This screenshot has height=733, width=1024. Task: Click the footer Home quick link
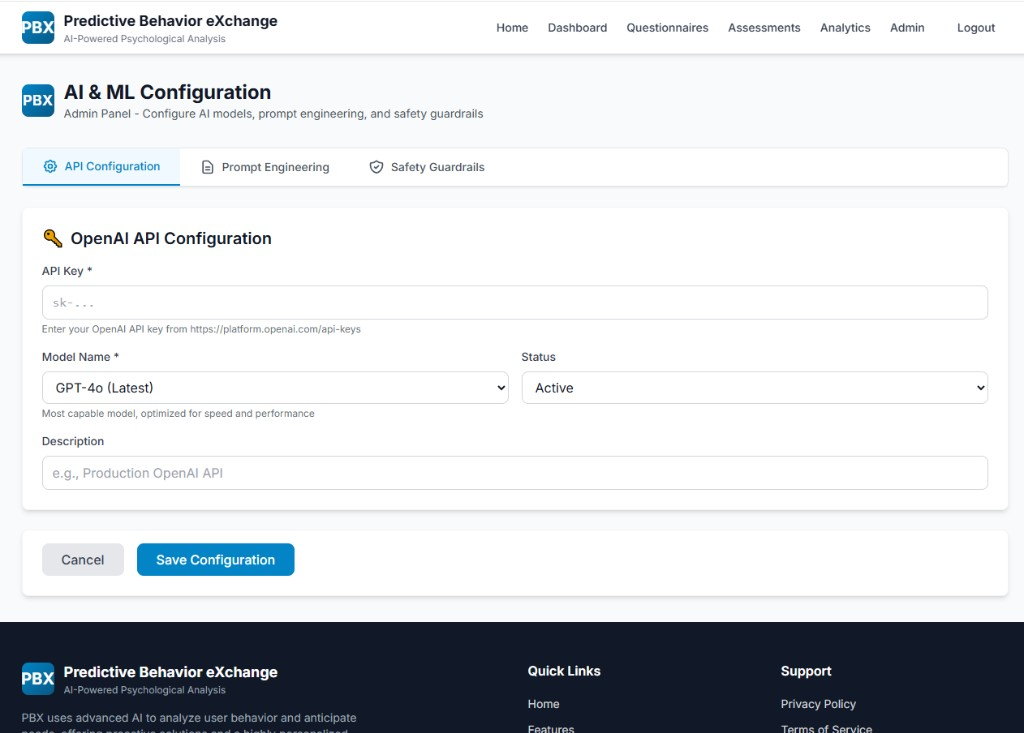tap(543, 704)
